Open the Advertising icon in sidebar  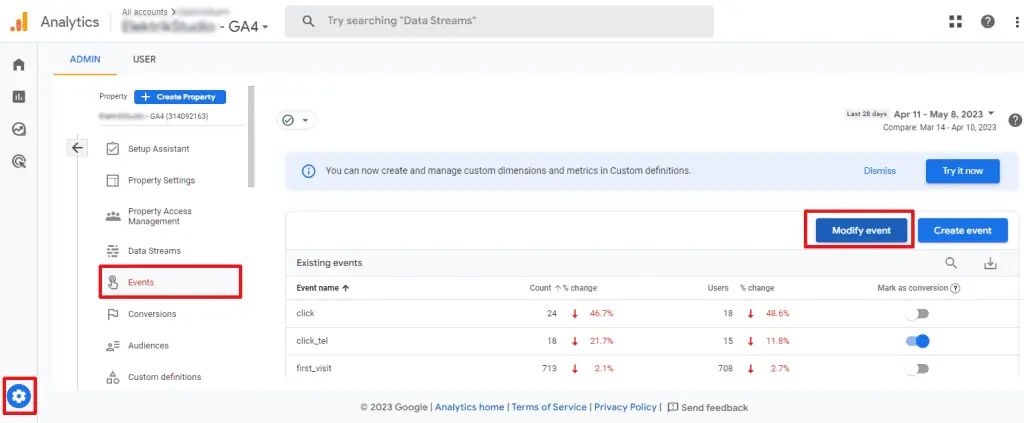[18, 161]
